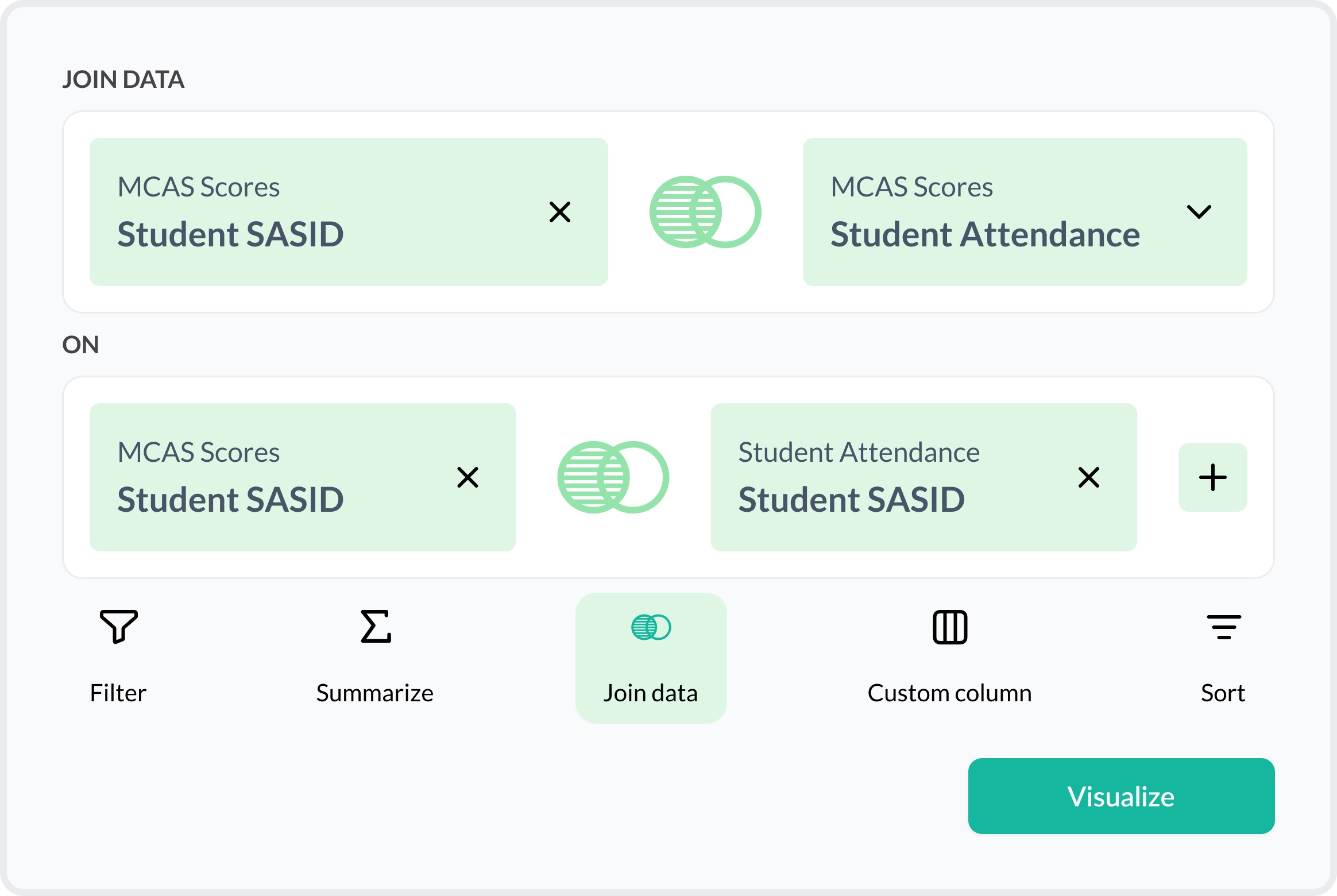Click the Custom column label
The width and height of the screenshot is (1337, 896).
950,693
